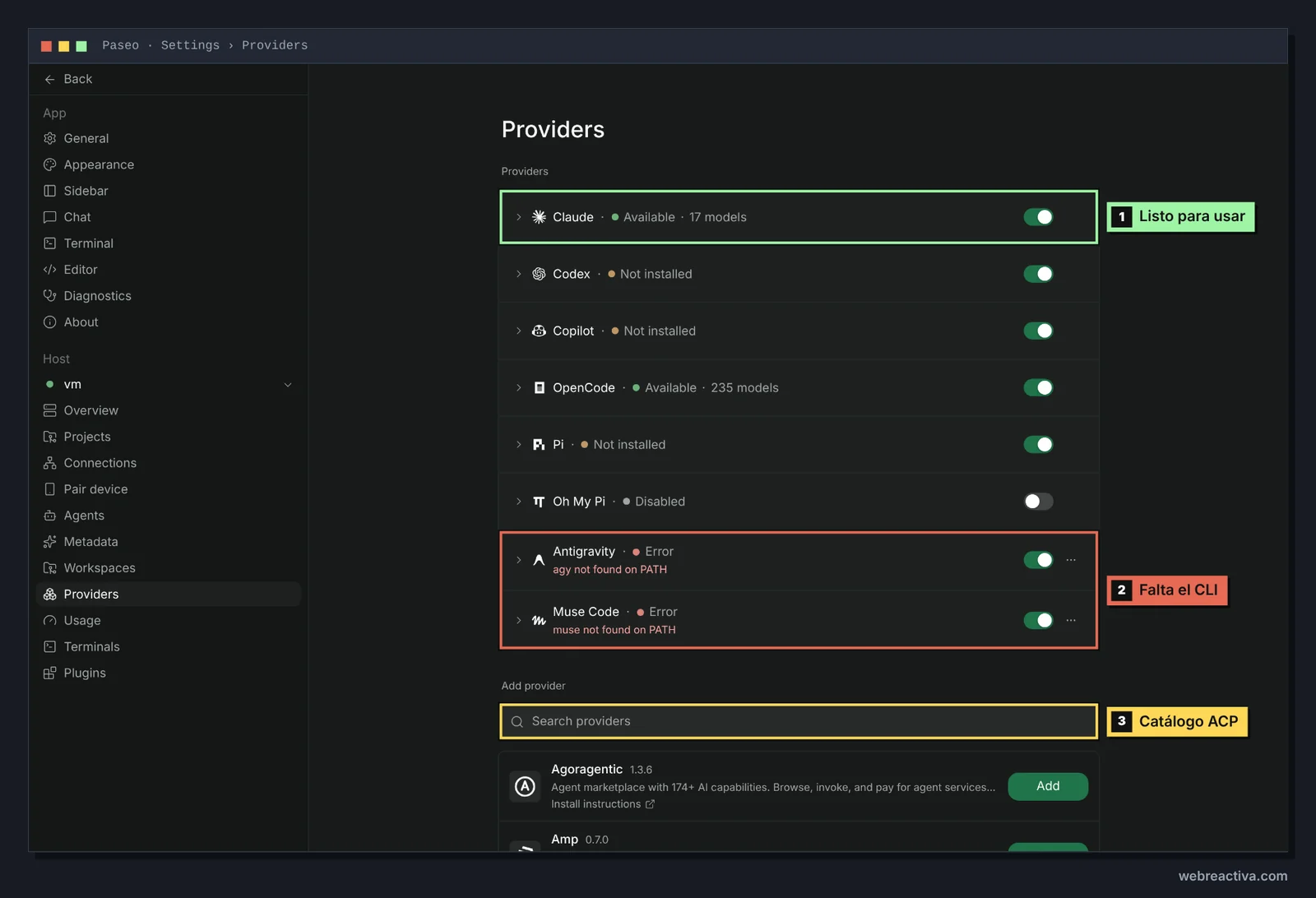Disable the Claude provider toggle

click(1038, 217)
